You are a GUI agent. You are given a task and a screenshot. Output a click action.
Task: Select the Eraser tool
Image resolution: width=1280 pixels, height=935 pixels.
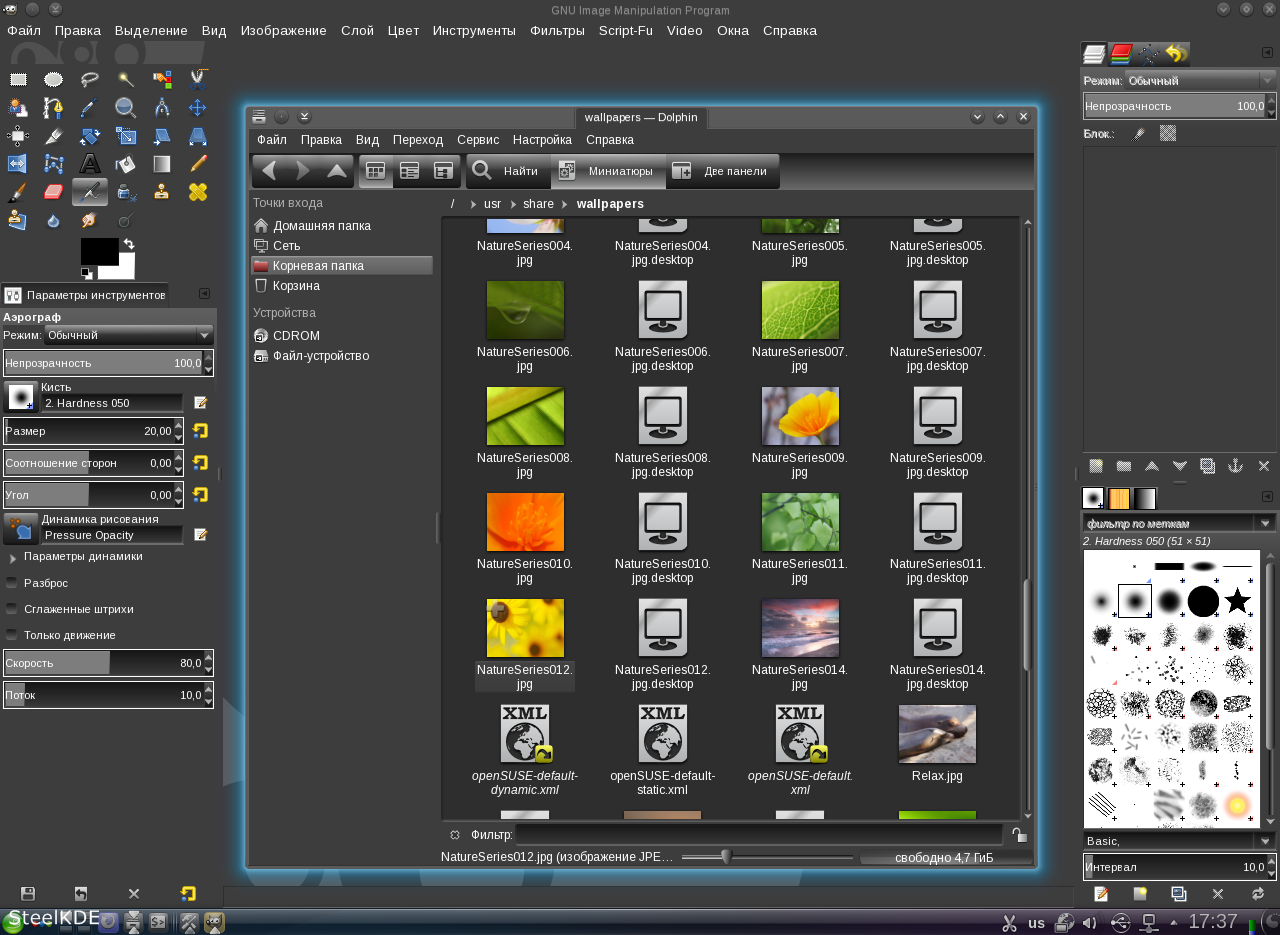tap(54, 192)
